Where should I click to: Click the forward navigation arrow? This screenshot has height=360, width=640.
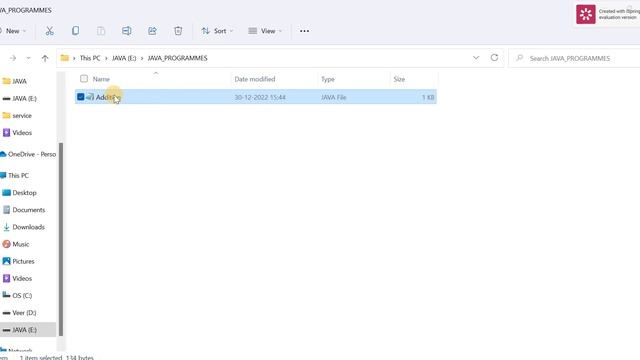pyautogui.click(x=13, y=58)
